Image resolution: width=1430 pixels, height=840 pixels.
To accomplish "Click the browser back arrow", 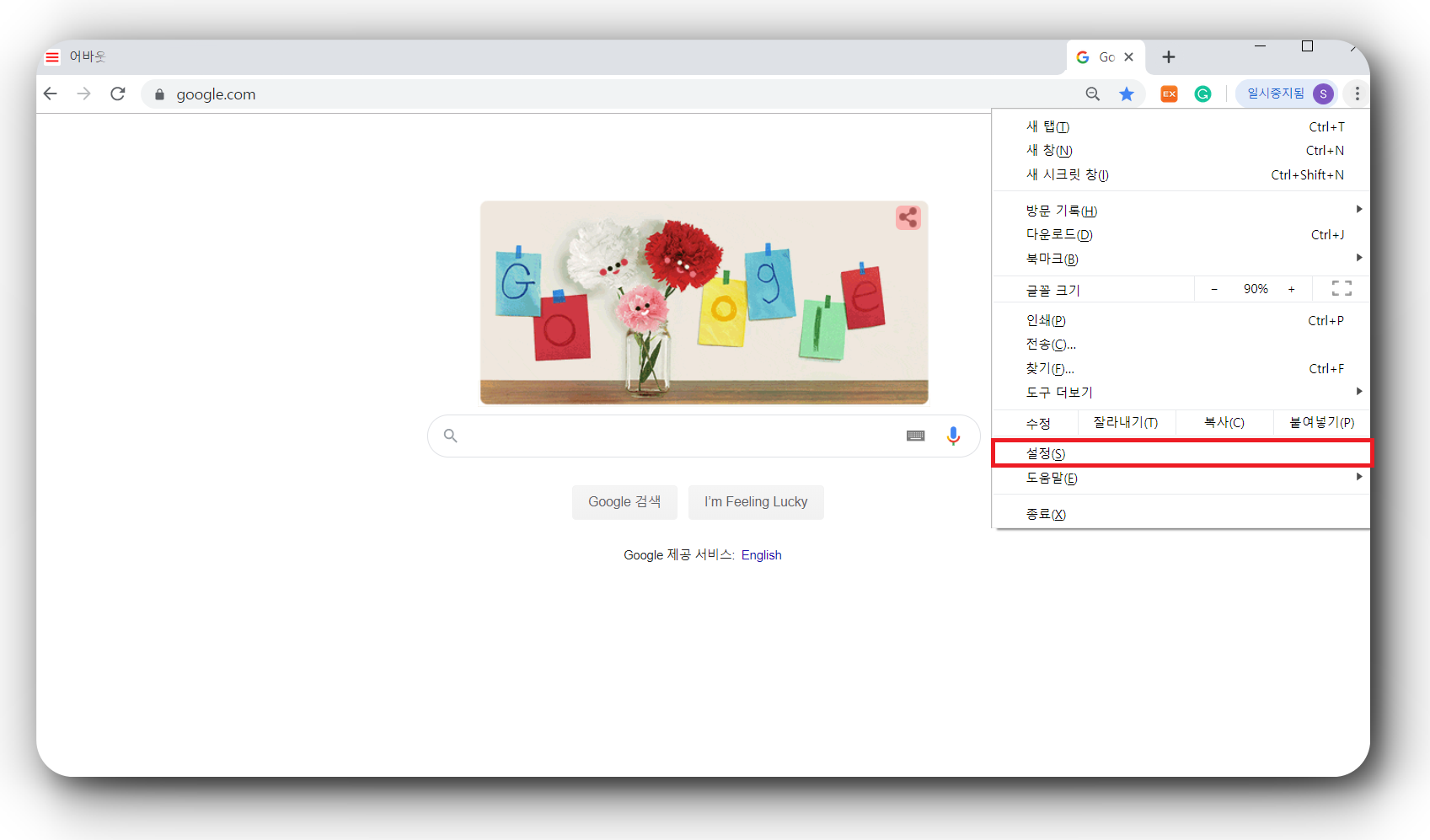I will tap(51, 94).
